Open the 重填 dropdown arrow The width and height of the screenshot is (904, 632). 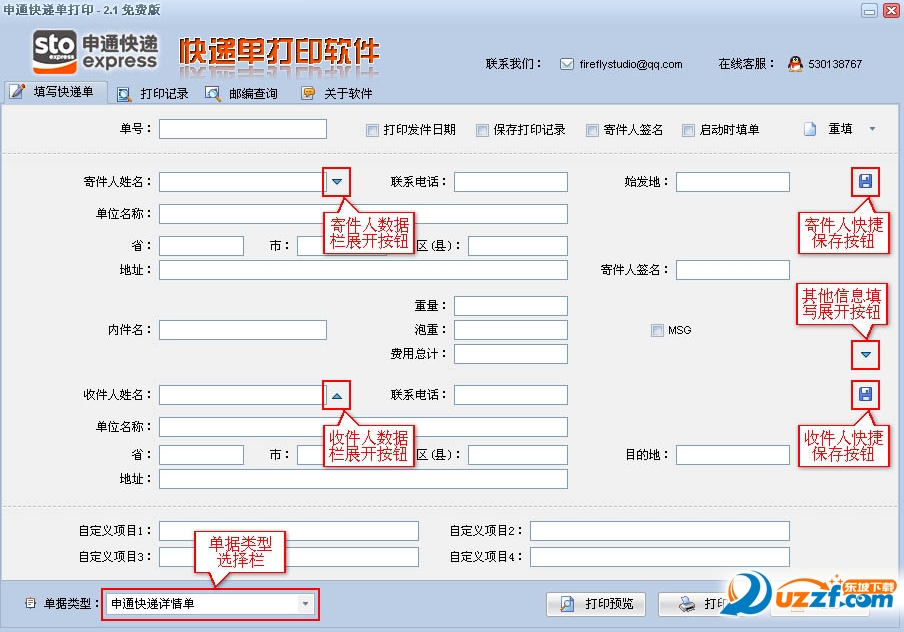click(x=872, y=129)
